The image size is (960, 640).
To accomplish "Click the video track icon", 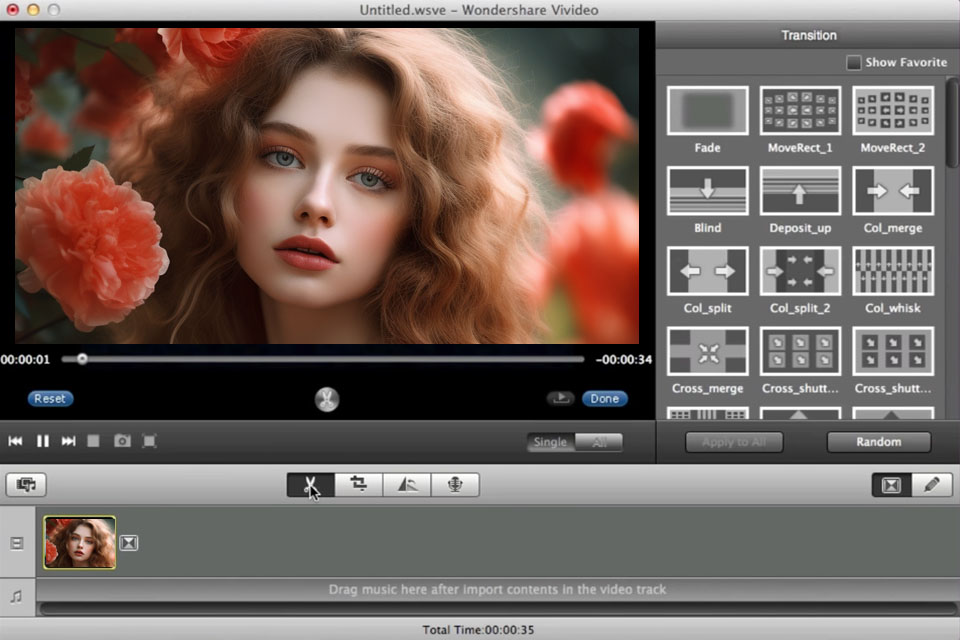I will [x=17, y=543].
